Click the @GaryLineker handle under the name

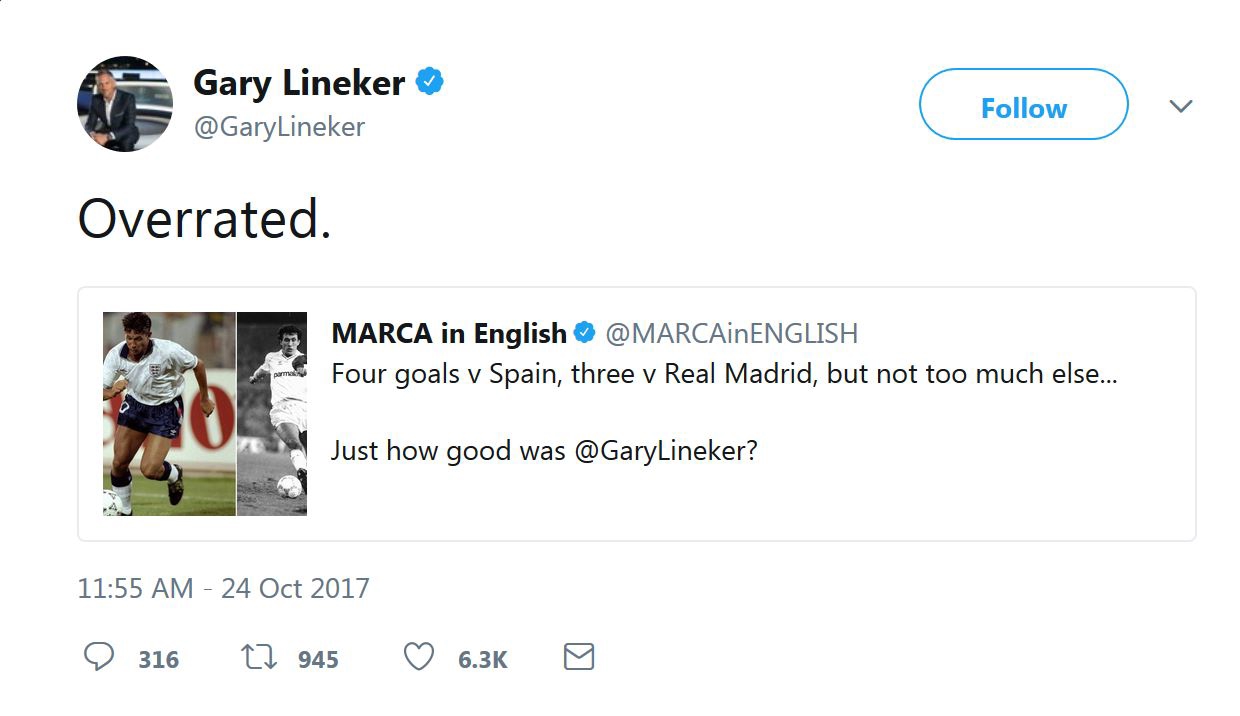click(x=279, y=127)
